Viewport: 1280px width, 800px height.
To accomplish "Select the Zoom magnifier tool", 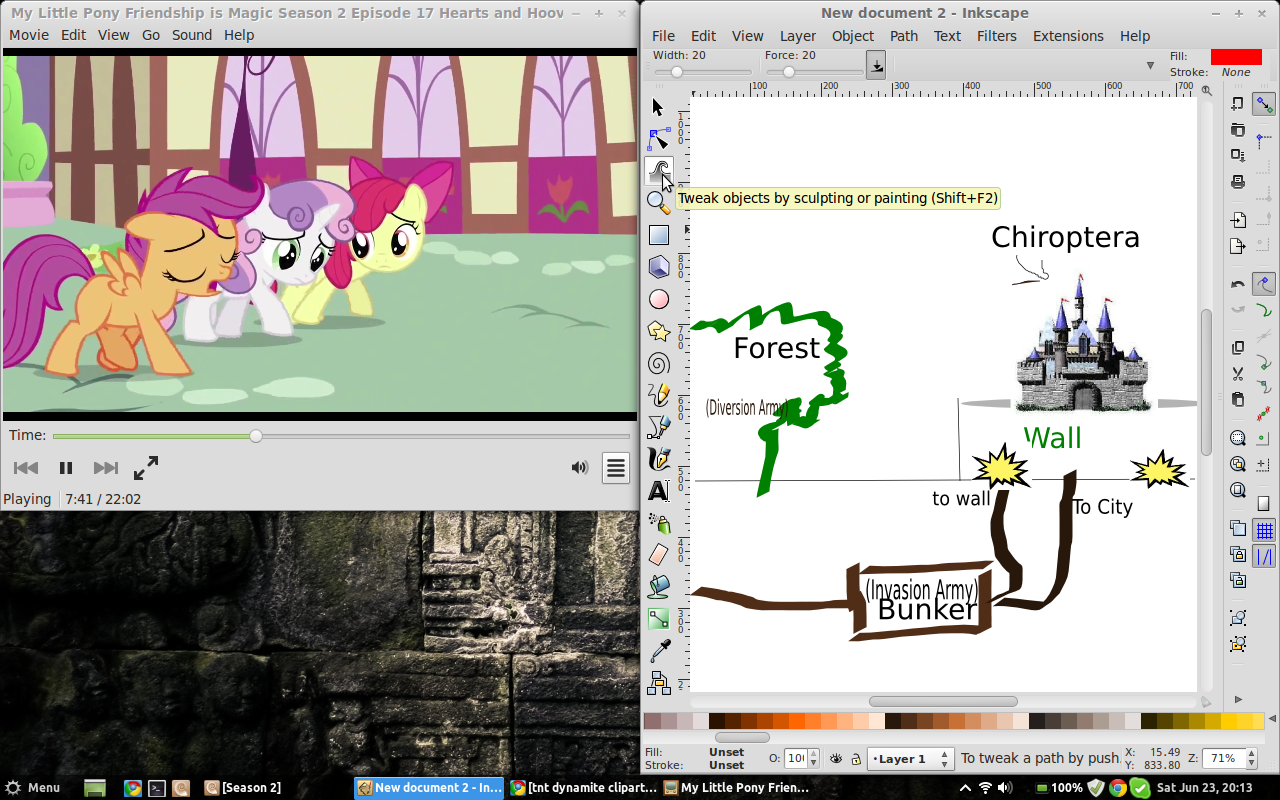I will (658, 203).
